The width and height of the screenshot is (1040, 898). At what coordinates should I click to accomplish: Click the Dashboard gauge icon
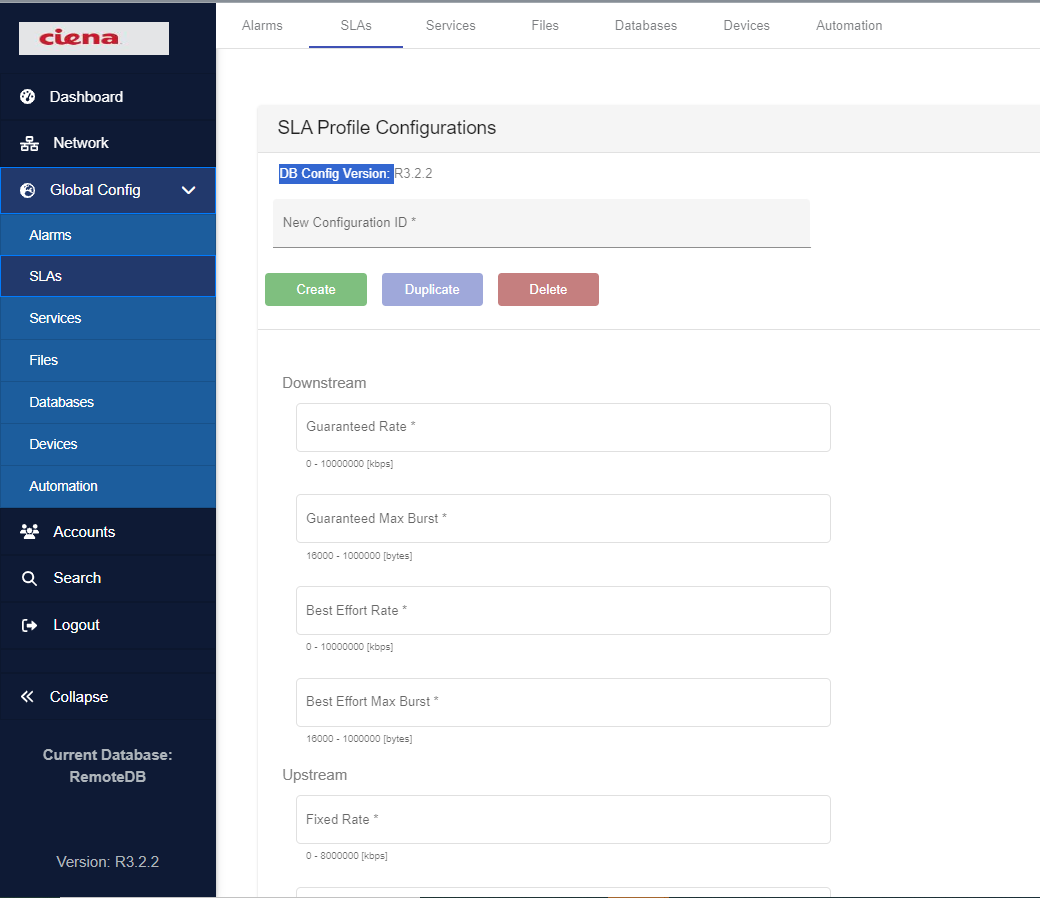[28, 97]
